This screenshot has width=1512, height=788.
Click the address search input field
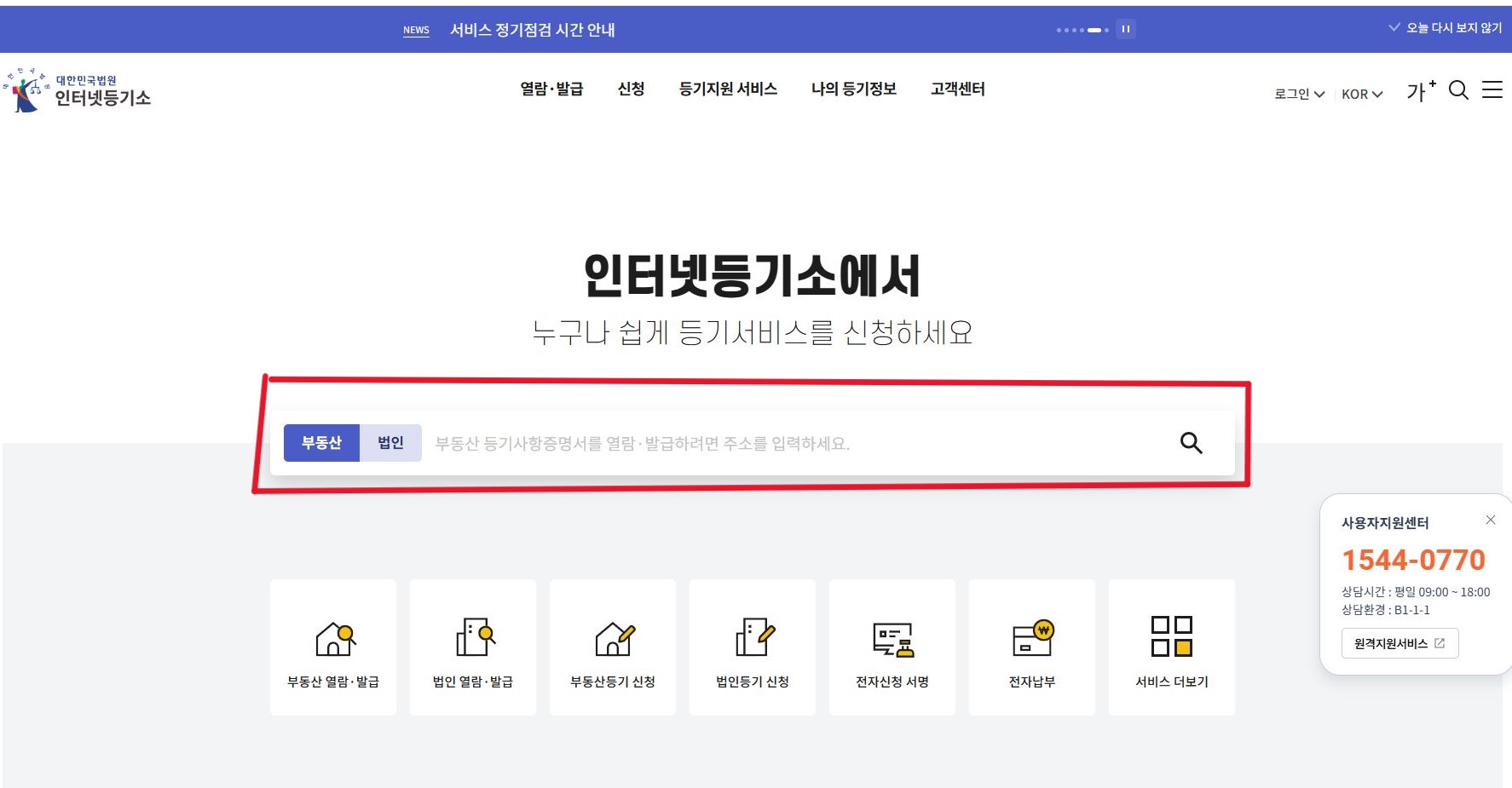coord(767,442)
